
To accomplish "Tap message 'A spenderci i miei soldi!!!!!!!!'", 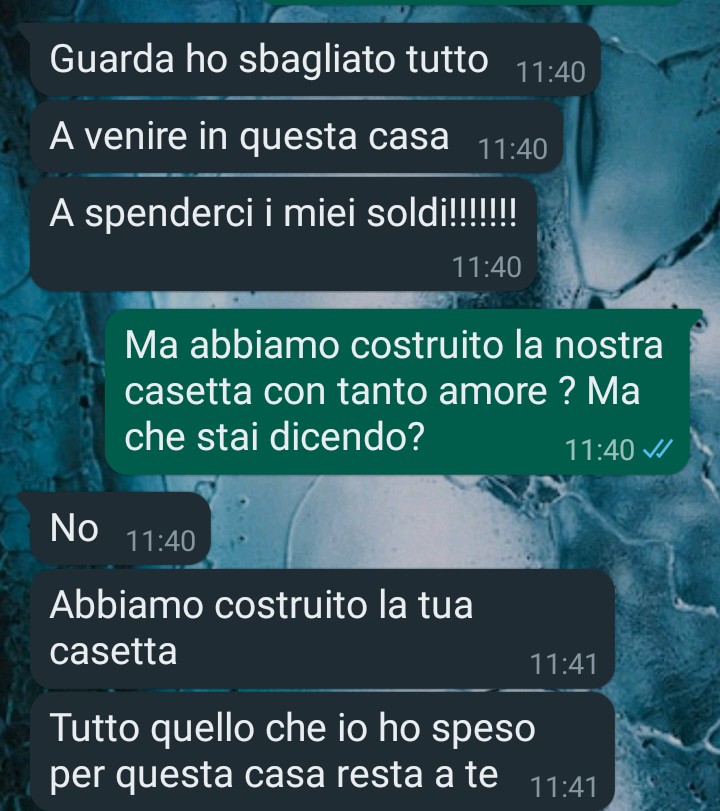I will (x=283, y=234).
